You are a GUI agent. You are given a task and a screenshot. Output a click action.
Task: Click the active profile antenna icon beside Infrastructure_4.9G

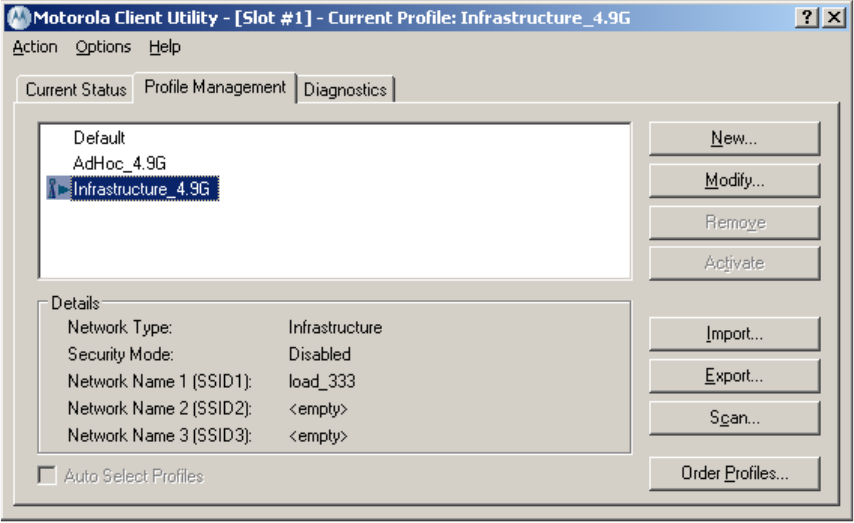(x=58, y=188)
